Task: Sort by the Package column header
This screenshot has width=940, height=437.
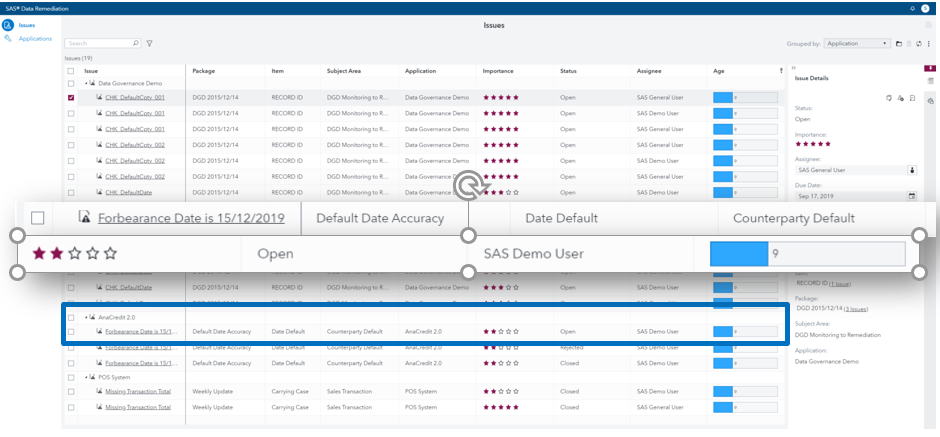Action: pyautogui.click(x=203, y=71)
